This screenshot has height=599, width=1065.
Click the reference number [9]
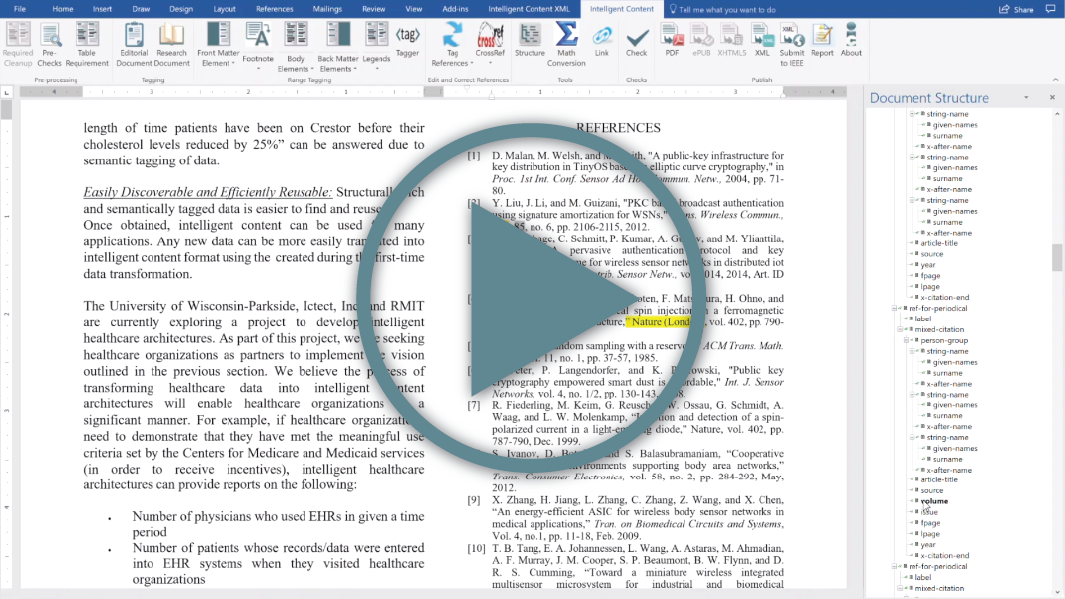coord(473,500)
